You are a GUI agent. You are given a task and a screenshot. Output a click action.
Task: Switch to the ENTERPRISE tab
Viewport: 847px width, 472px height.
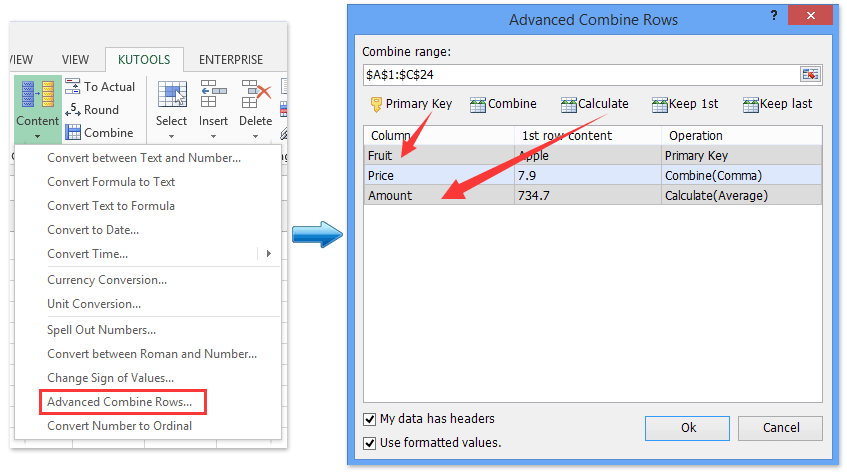(231, 60)
